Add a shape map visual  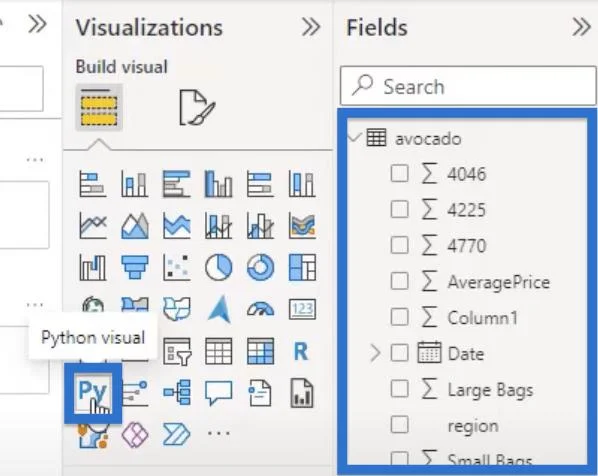coord(176,309)
